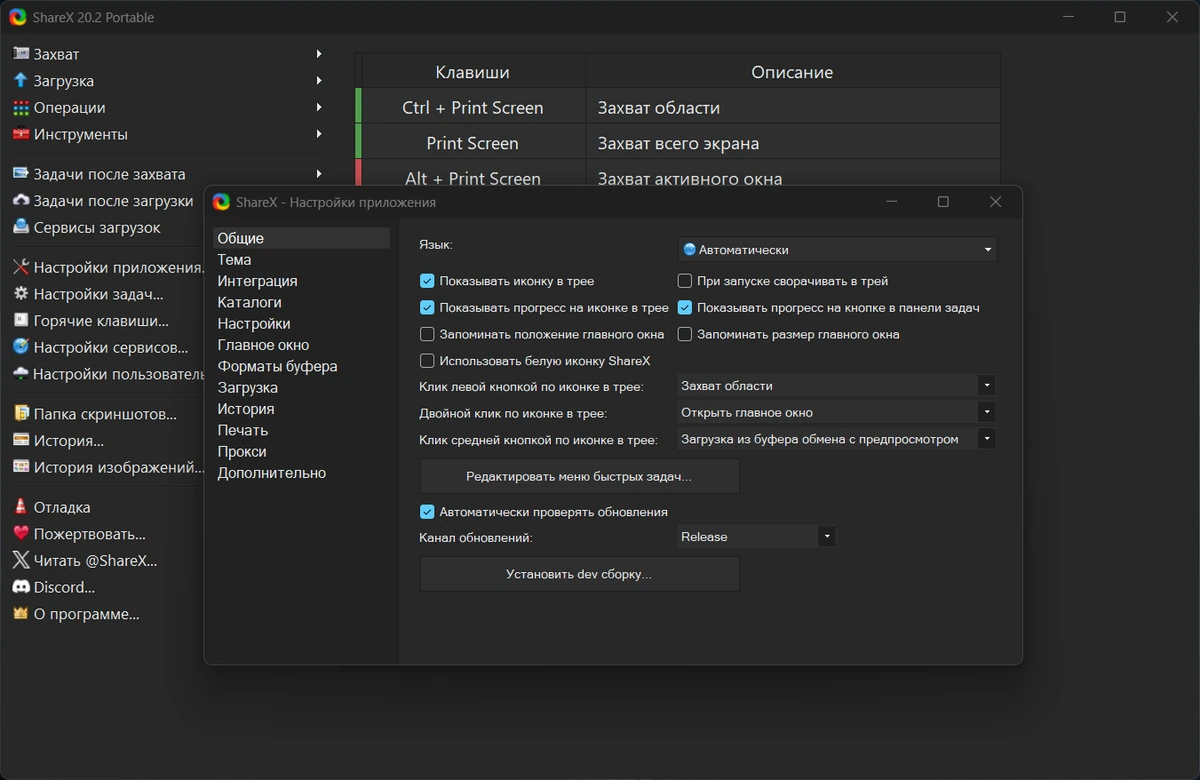Click the Задачи после захвата icon
Screen dimensions: 1200x780
click(20, 174)
